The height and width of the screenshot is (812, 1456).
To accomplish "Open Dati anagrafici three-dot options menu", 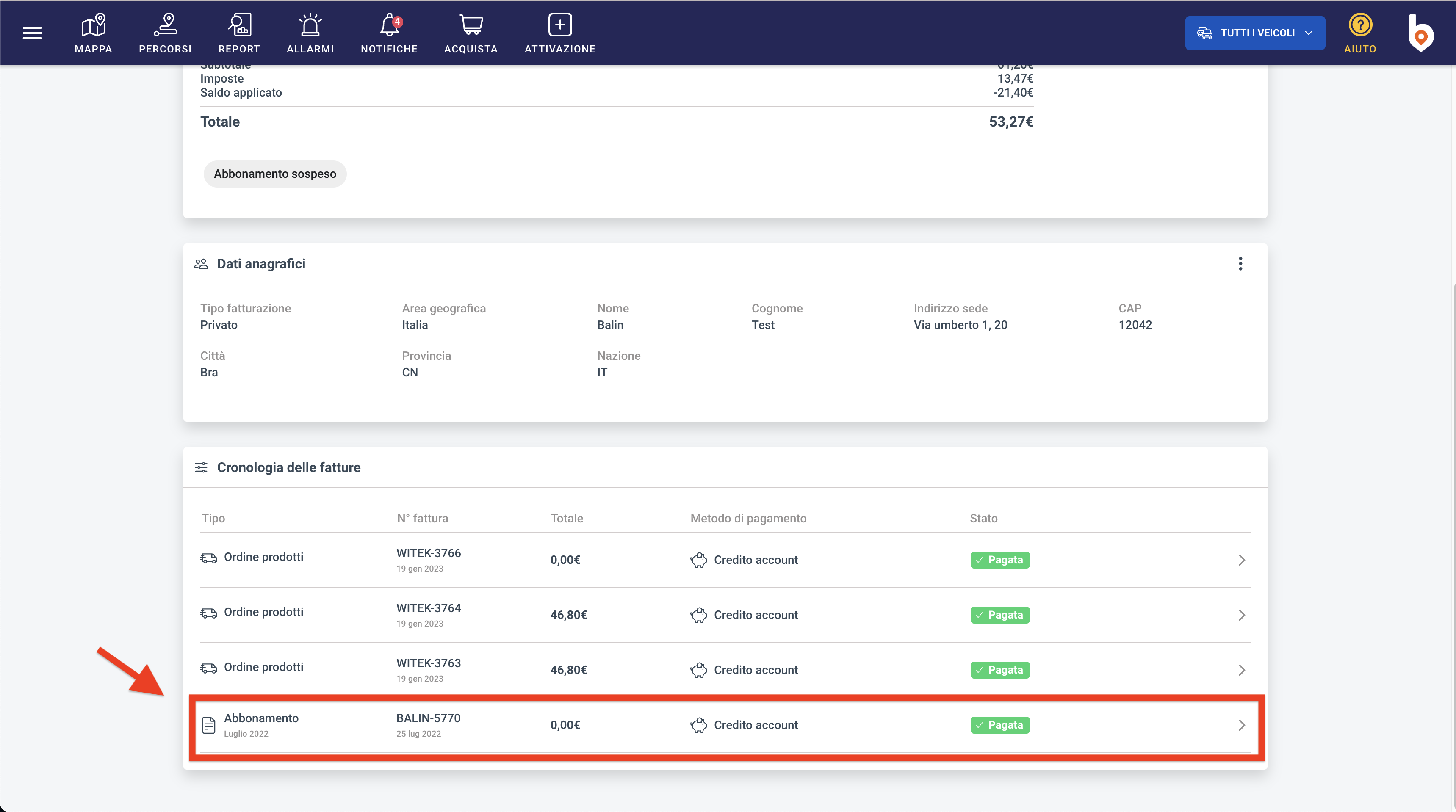I will pos(1240,264).
